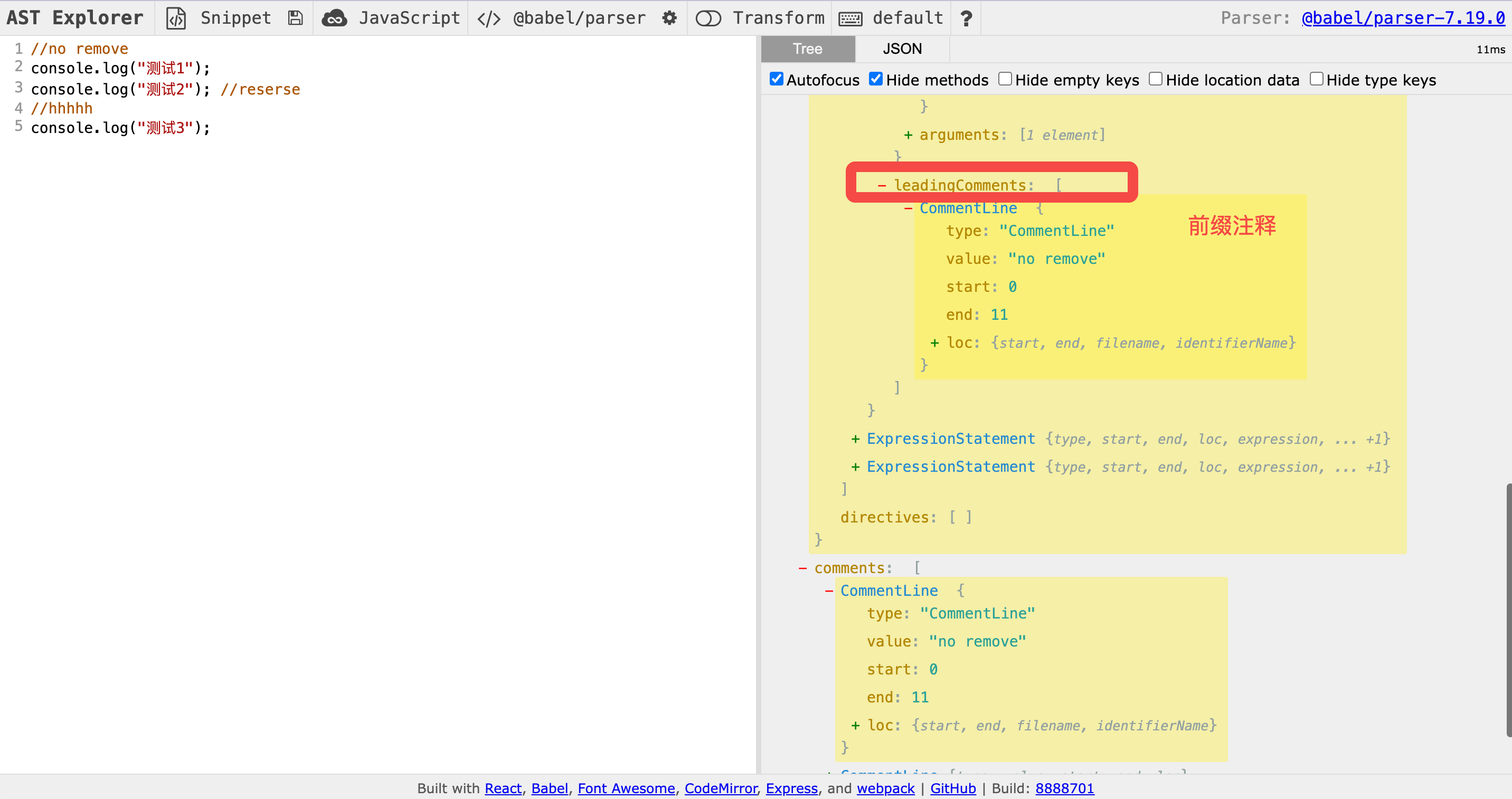This screenshot has width=1512, height=799.
Task: Click code line 5 in the editor
Action: 120,128
